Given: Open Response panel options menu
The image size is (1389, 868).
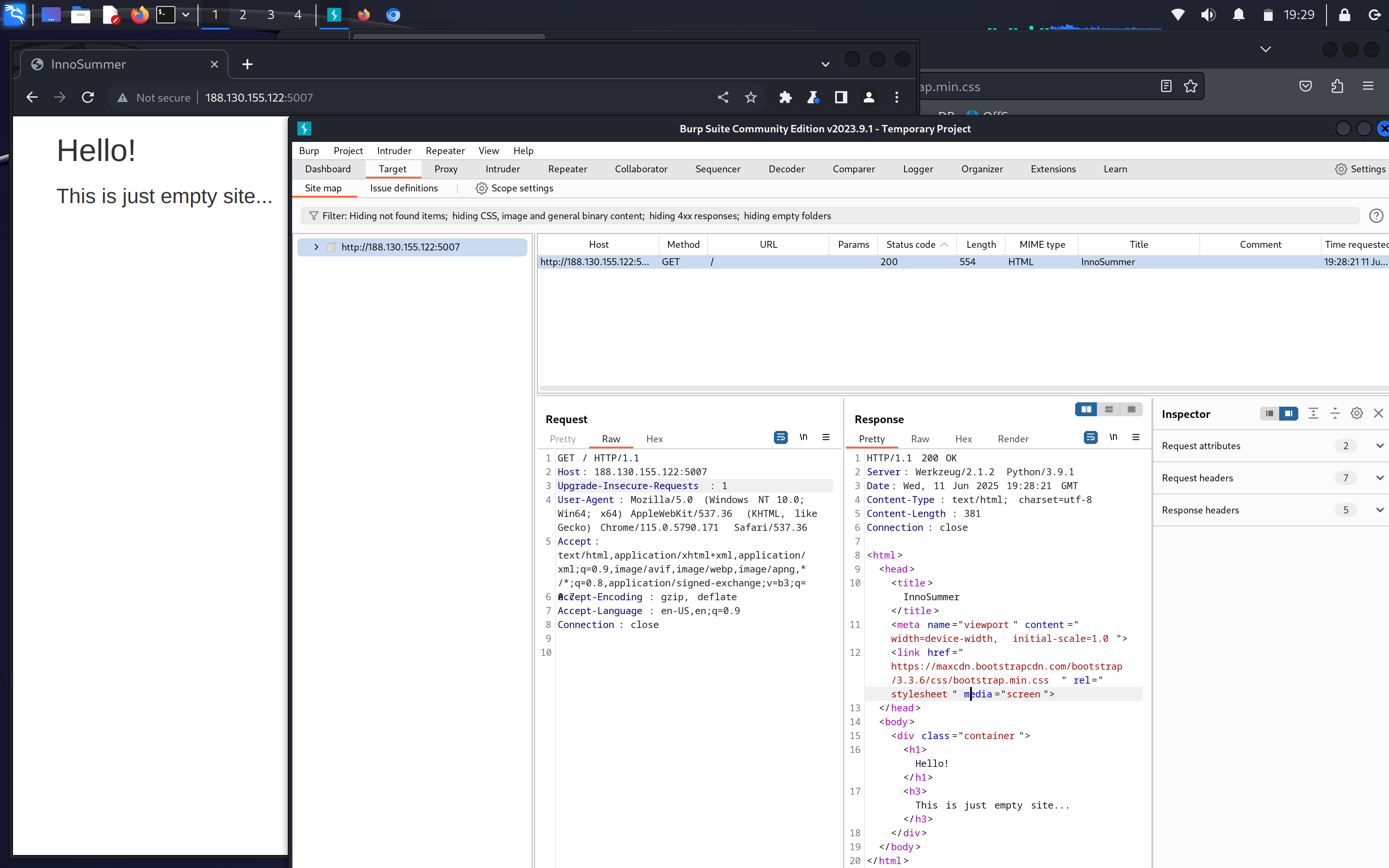Looking at the screenshot, I should (x=1136, y=437).
